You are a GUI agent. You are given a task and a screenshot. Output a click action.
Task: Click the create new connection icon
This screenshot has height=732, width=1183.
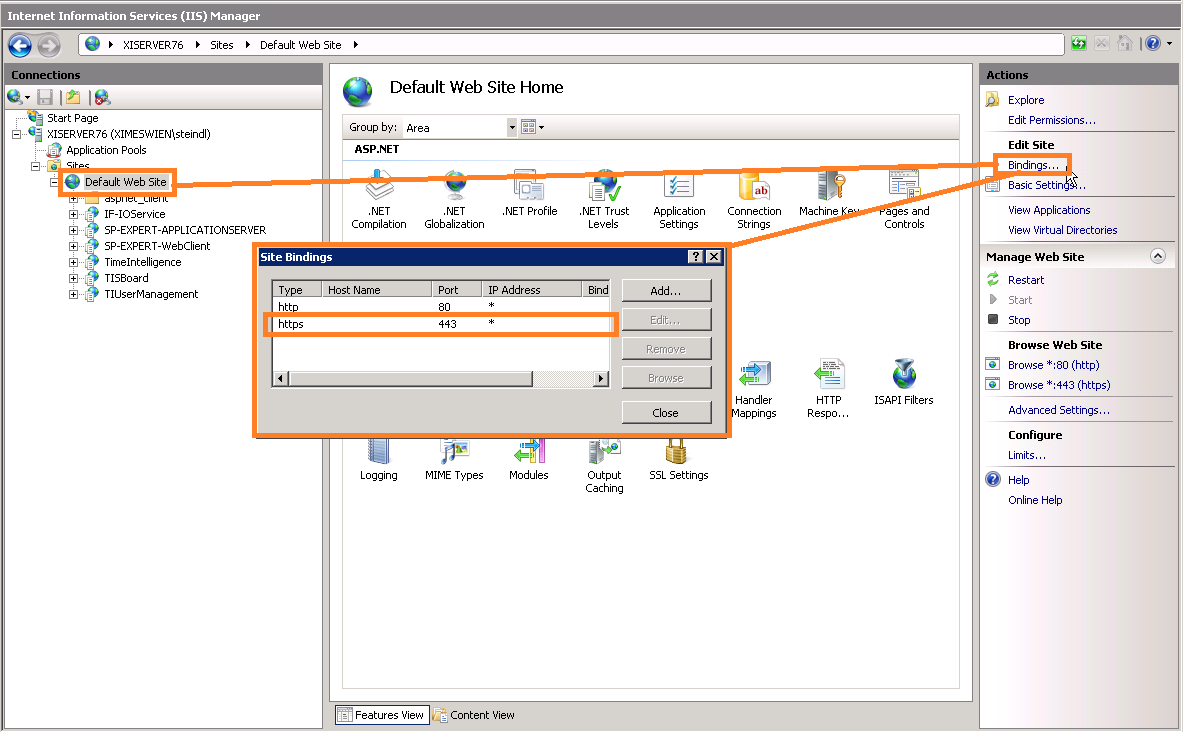tap(17, 97)
